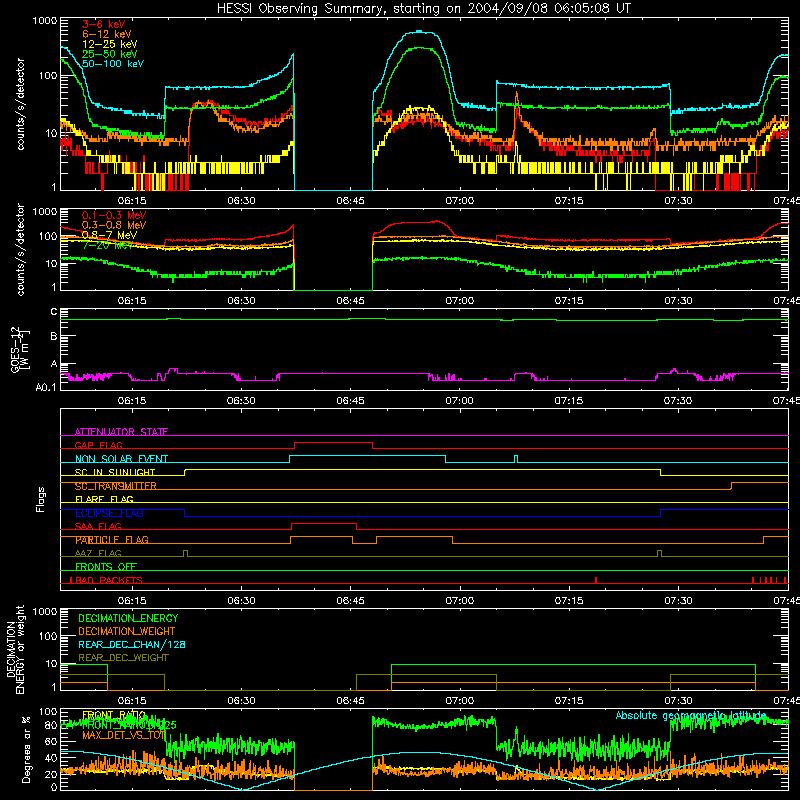Click the BAD_PACKETS tick mark near 07:19
This screenshot has height=800, width=800.
(596, 580)
